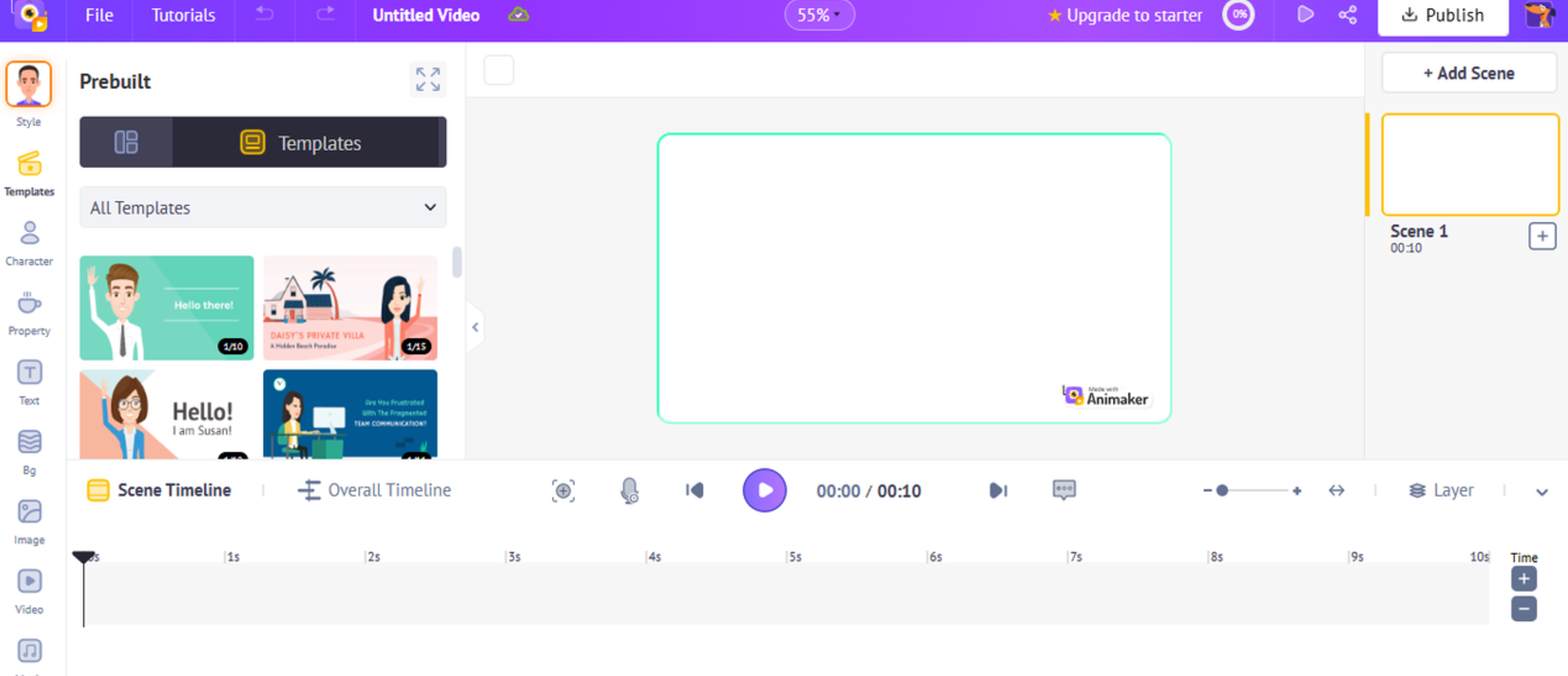Switch to Overall Timeline
The height and width of the screenshot is (676, 1568).
[374, 490]
